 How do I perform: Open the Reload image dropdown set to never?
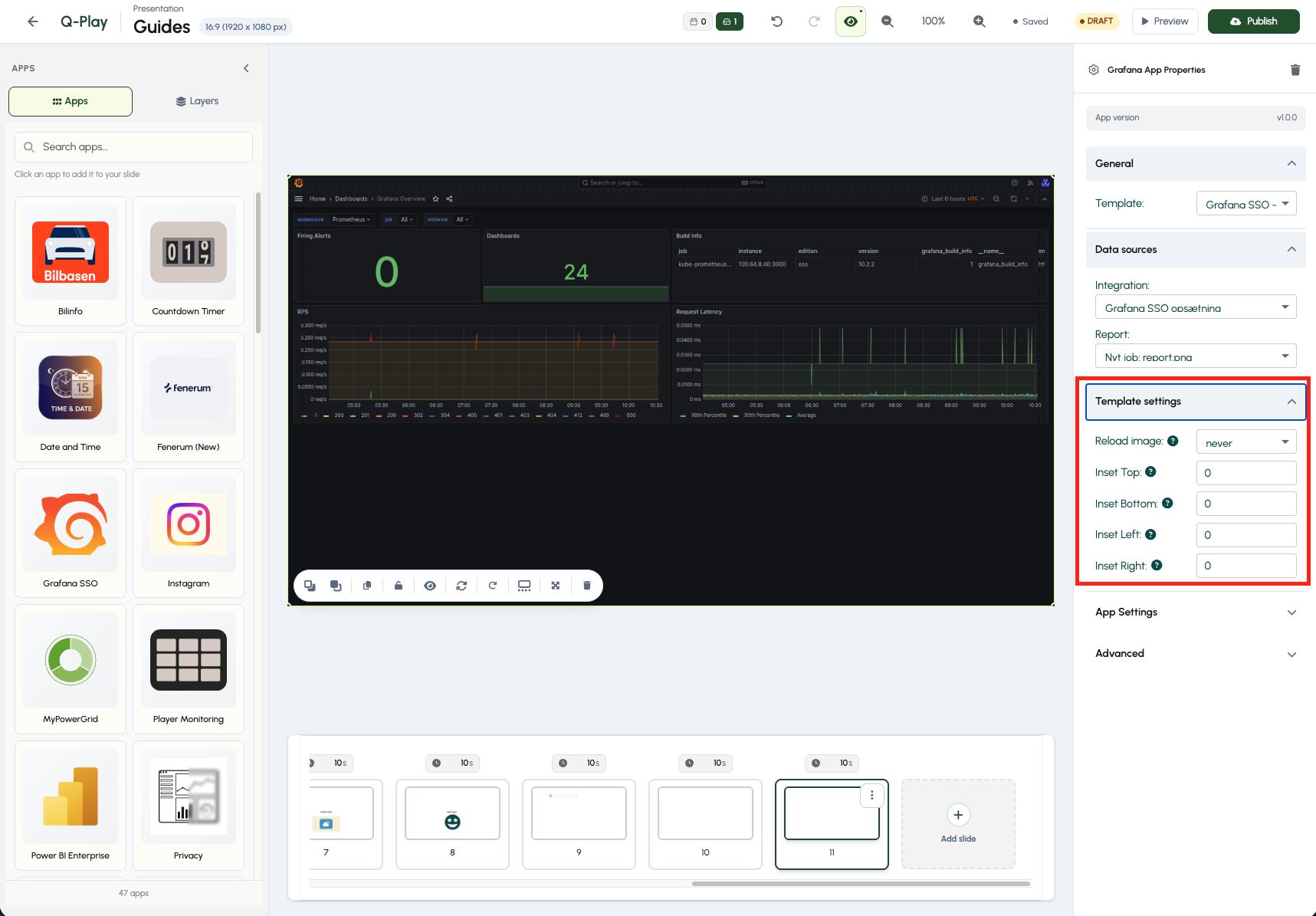pos(1246,442)
